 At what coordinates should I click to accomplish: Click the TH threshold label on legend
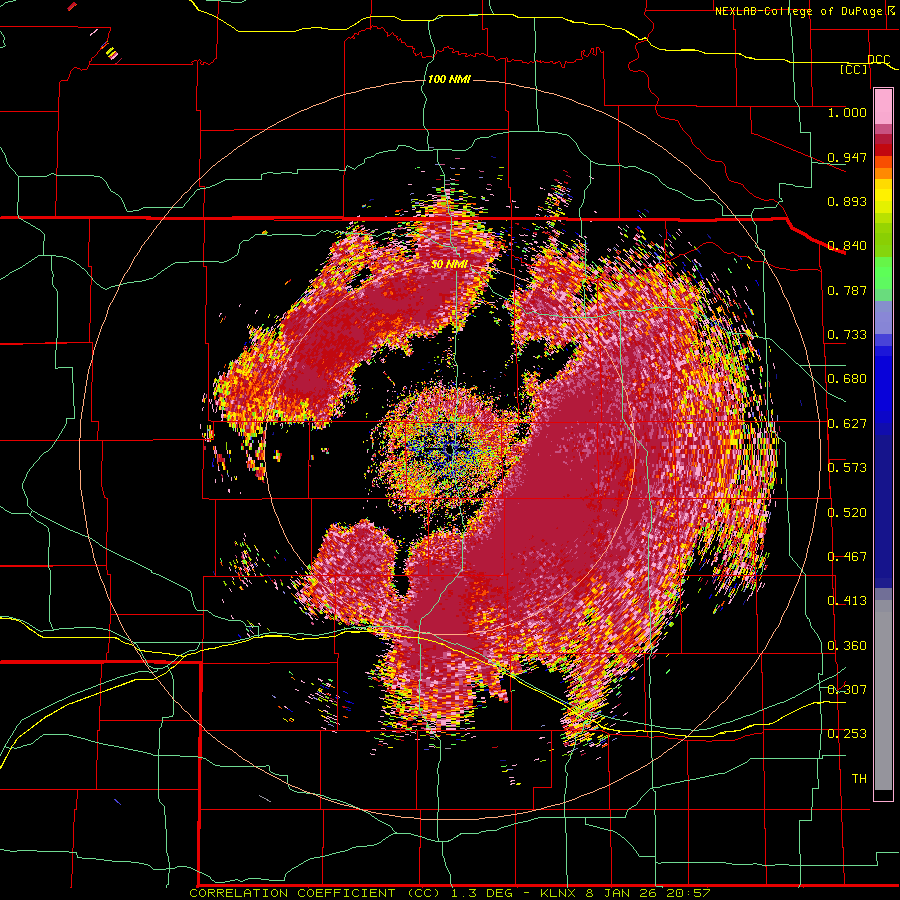859,779
